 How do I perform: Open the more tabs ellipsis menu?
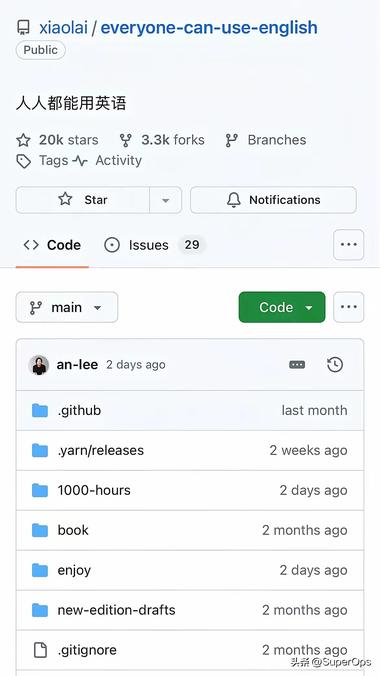click(x=349, y=245)
